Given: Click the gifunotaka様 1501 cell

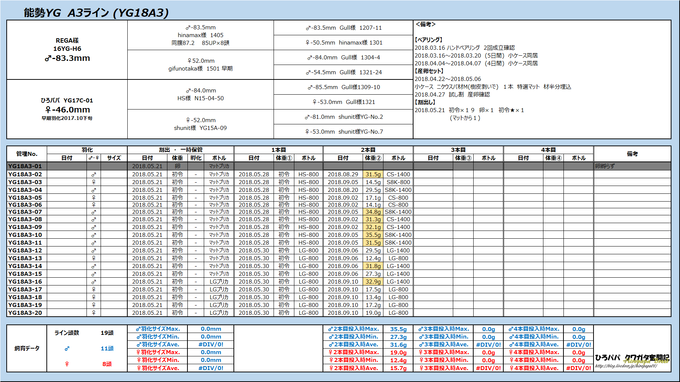Looking at the screenshot, I should click(200, 65).
